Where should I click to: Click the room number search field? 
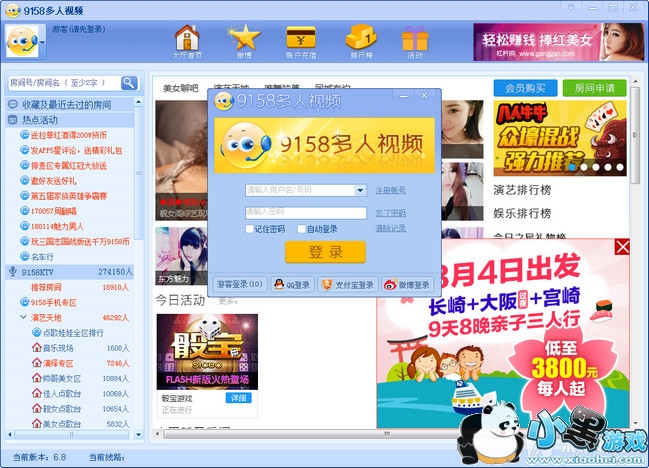[x=65, y=83]
